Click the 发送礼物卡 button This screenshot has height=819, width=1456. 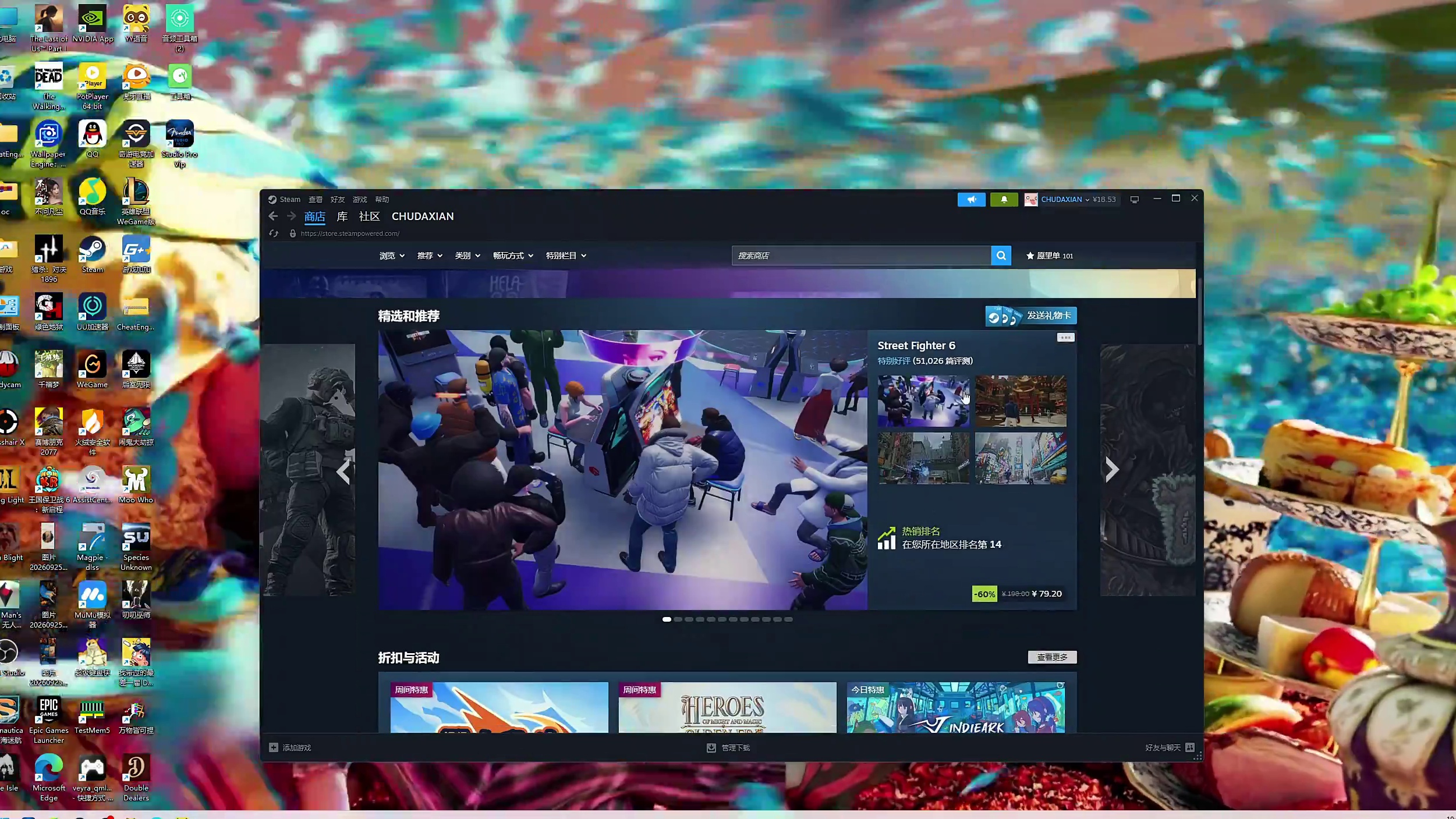pos(1030,315)
